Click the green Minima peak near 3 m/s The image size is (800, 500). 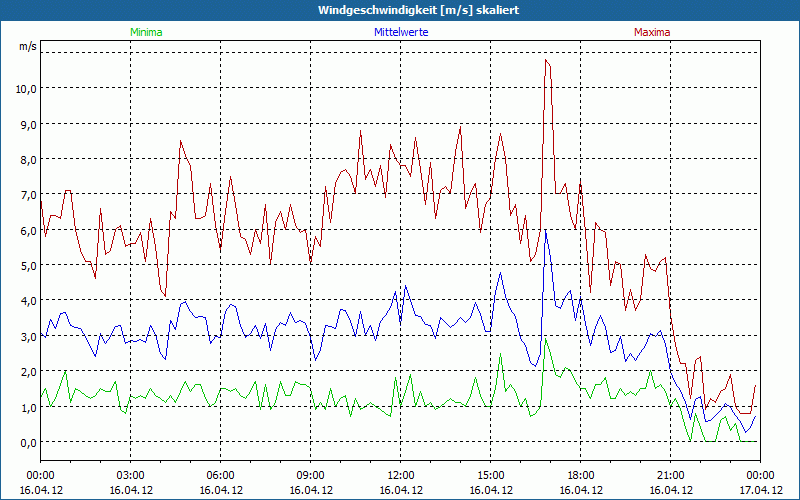pos(545,339)
